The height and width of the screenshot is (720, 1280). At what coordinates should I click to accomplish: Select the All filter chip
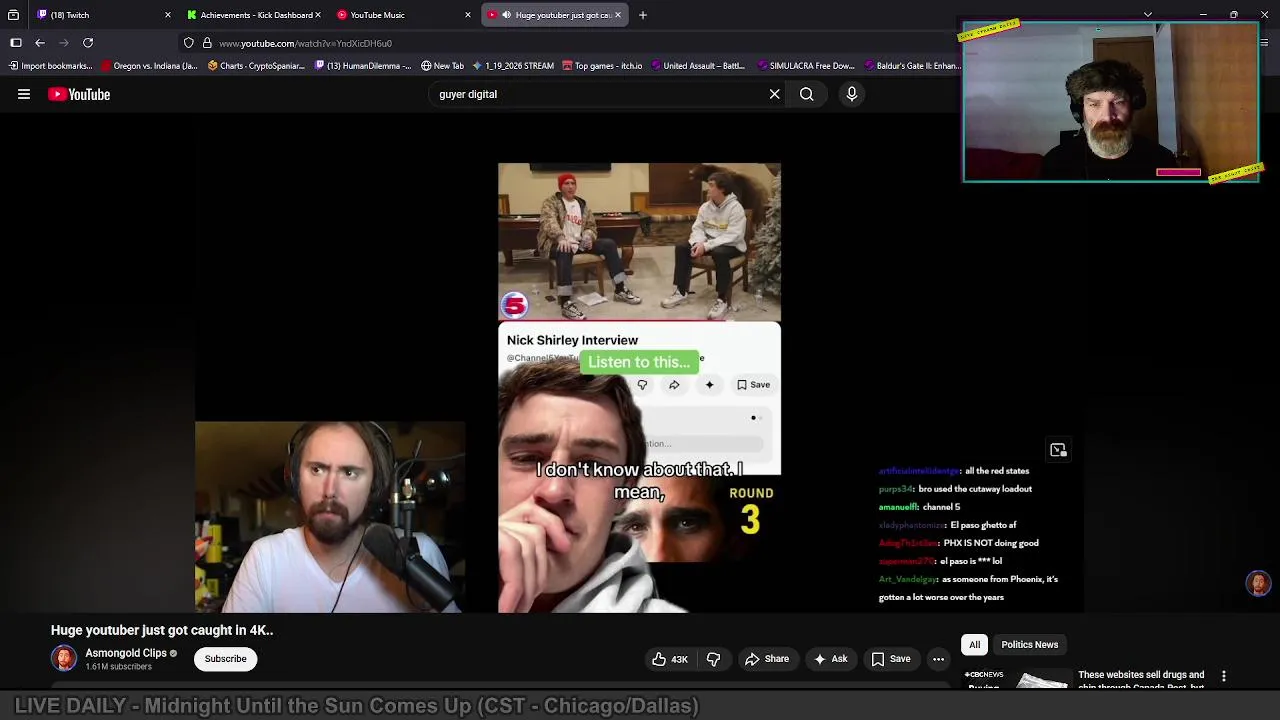(974, 645)
